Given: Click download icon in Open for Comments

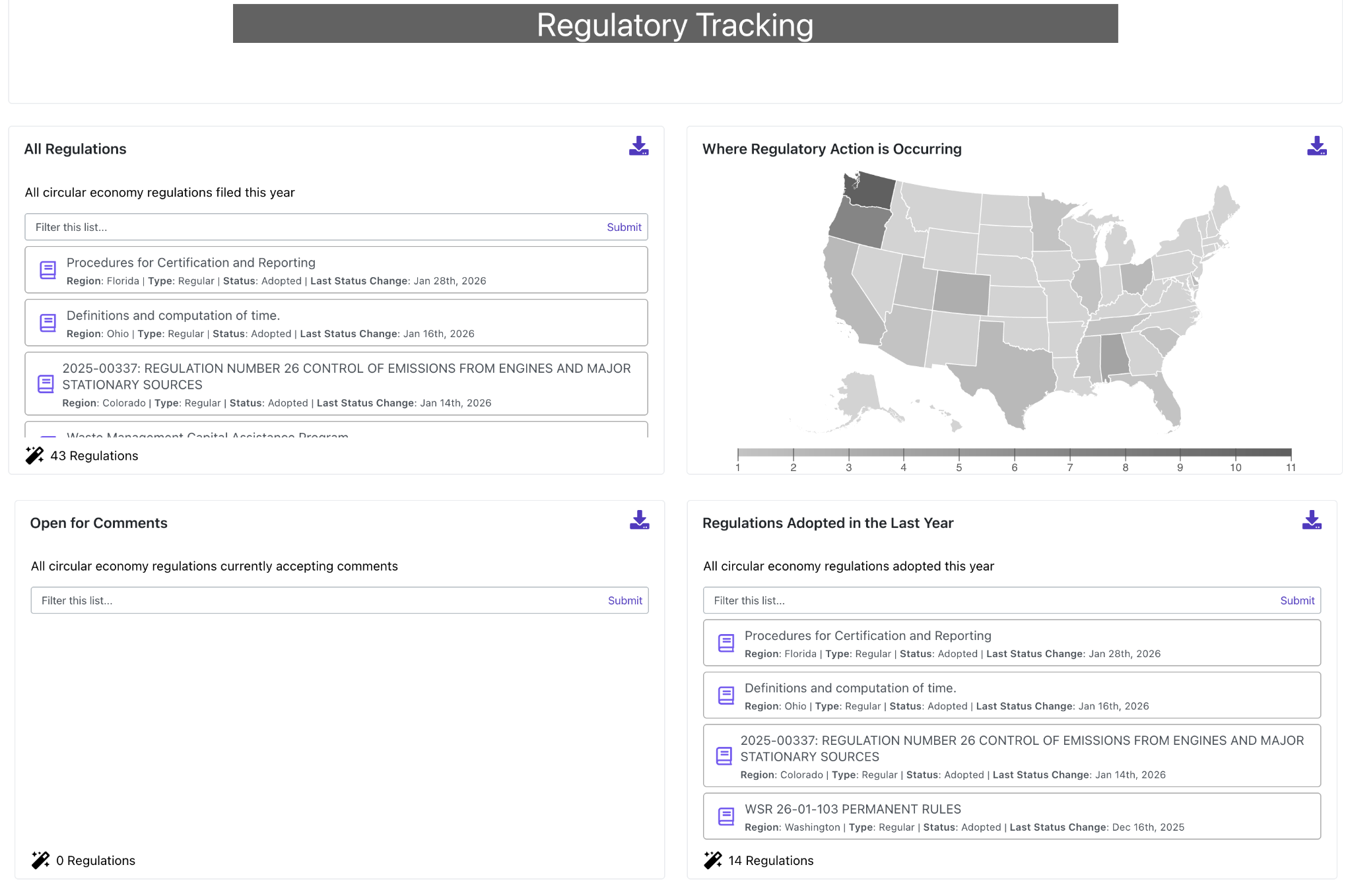Looking at the screenshot, I should pos(639,520).
